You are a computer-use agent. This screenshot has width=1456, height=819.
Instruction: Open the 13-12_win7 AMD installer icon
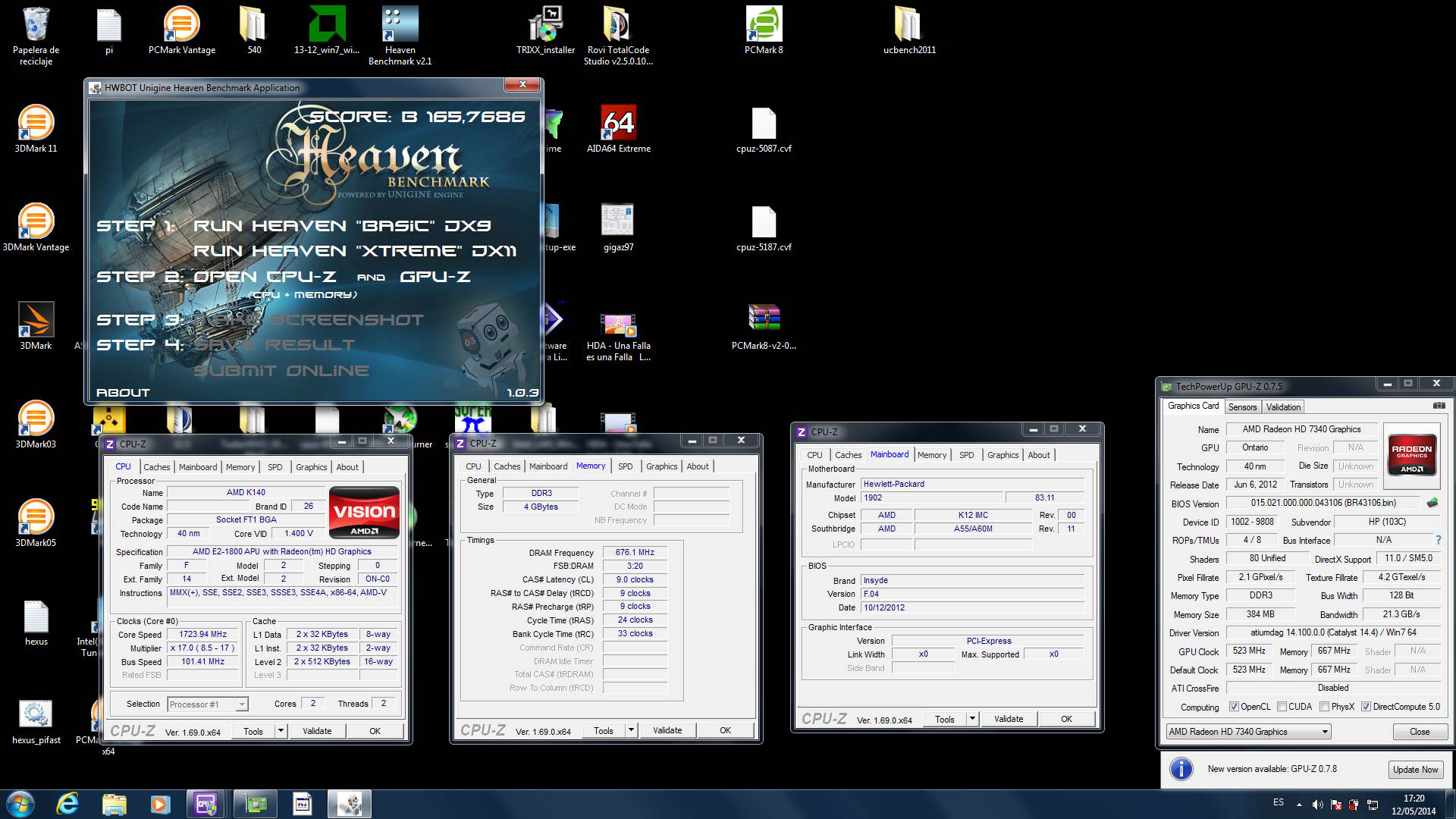pyautogui.click(x=327, y=31)
